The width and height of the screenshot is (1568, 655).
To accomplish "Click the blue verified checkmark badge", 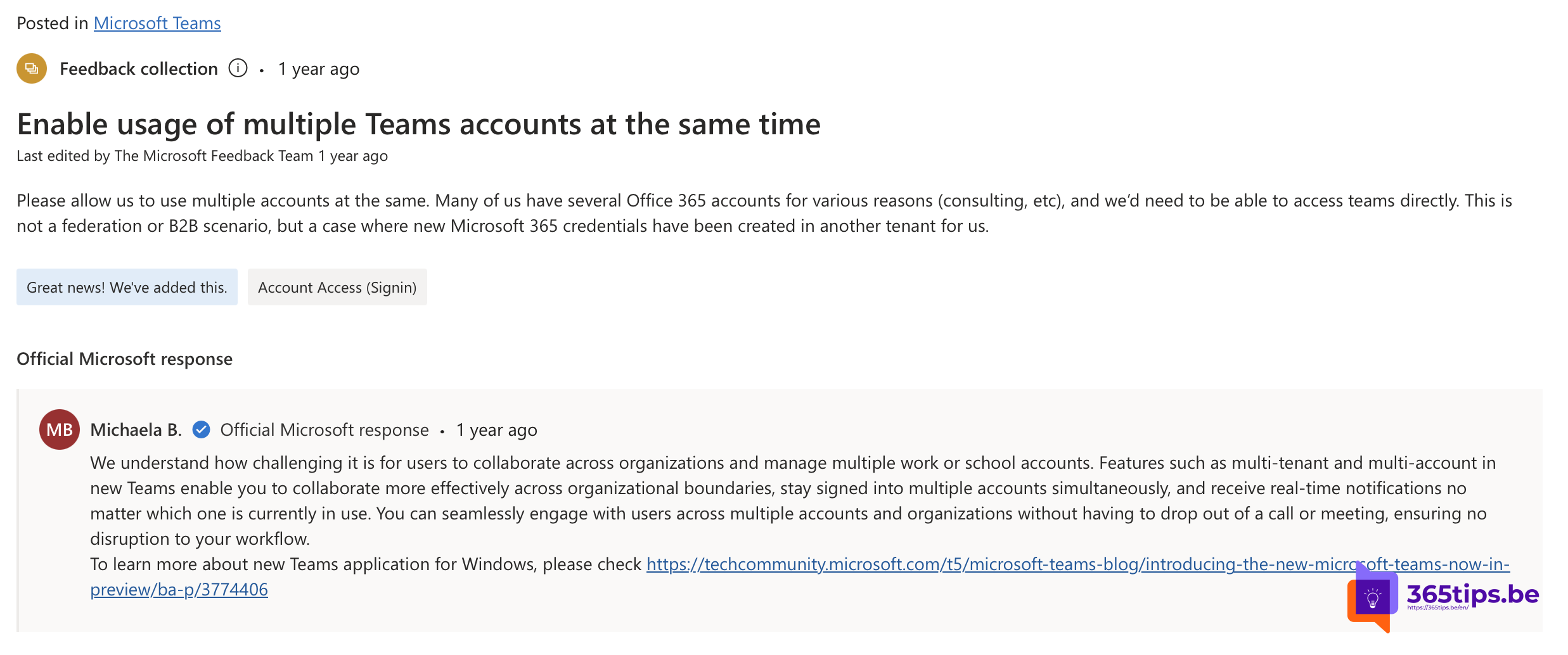I will pyautogui.click(x=201, y=429).
